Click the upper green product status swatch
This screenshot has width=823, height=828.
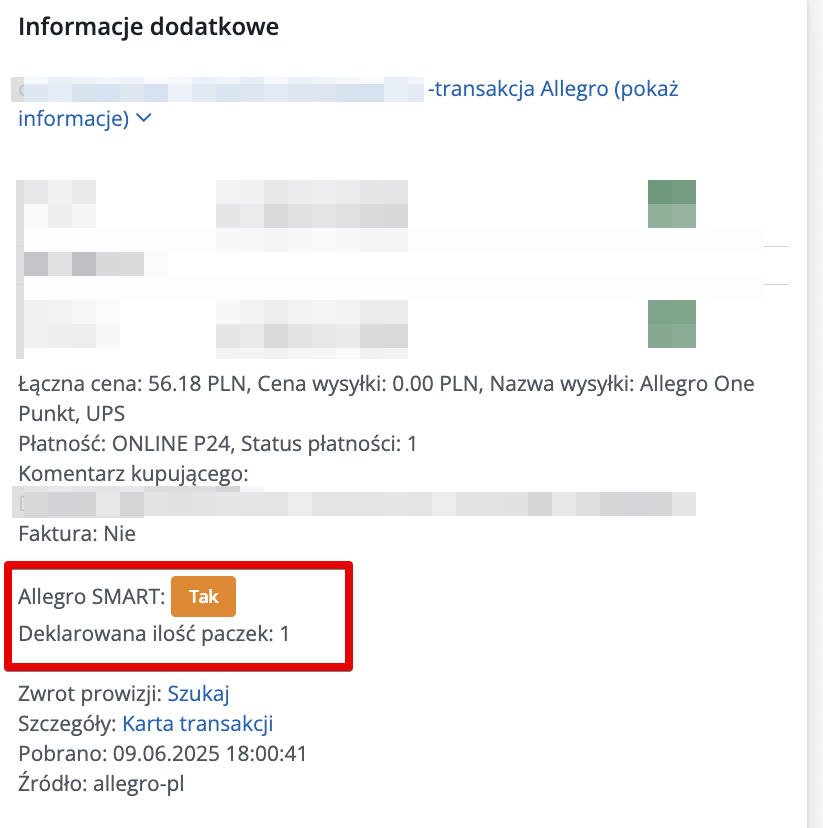point(671,203)
